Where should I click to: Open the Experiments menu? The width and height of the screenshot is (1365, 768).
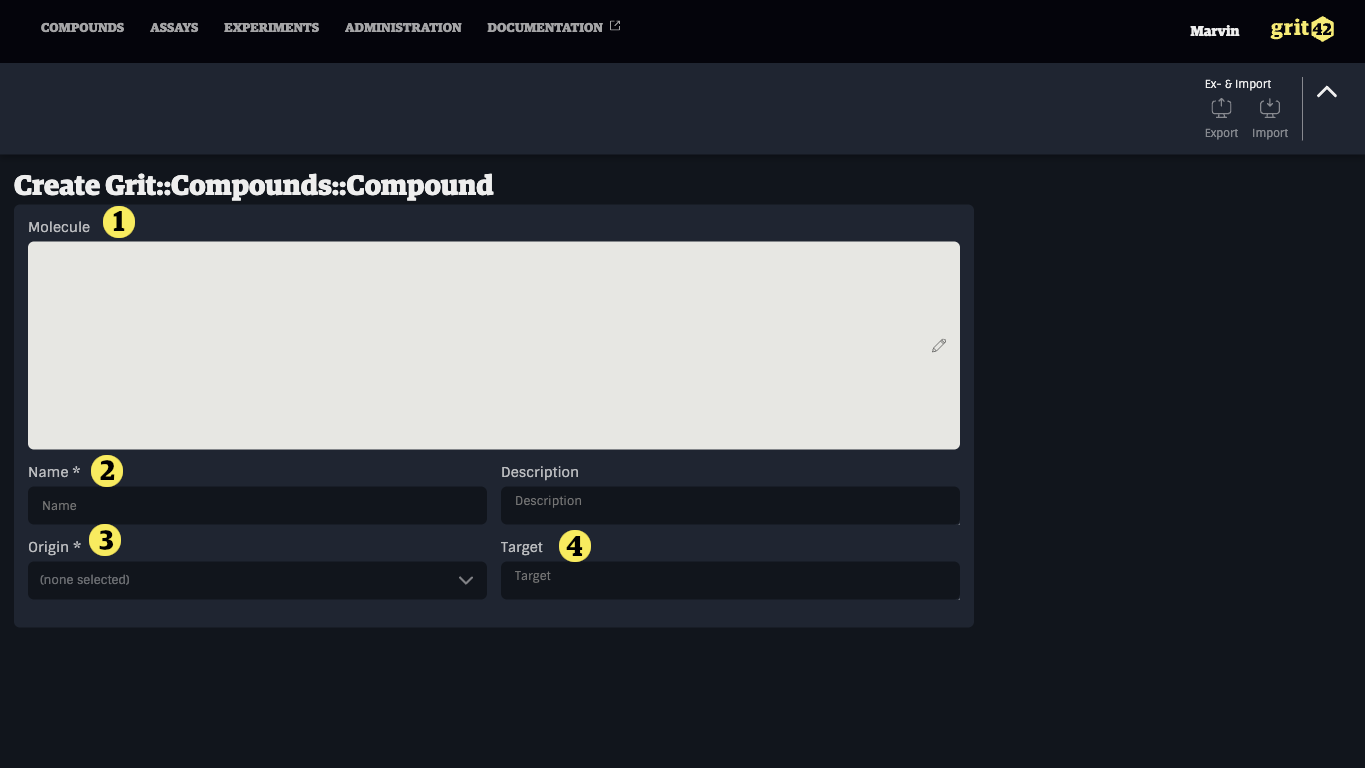click(x=271, y=28)
